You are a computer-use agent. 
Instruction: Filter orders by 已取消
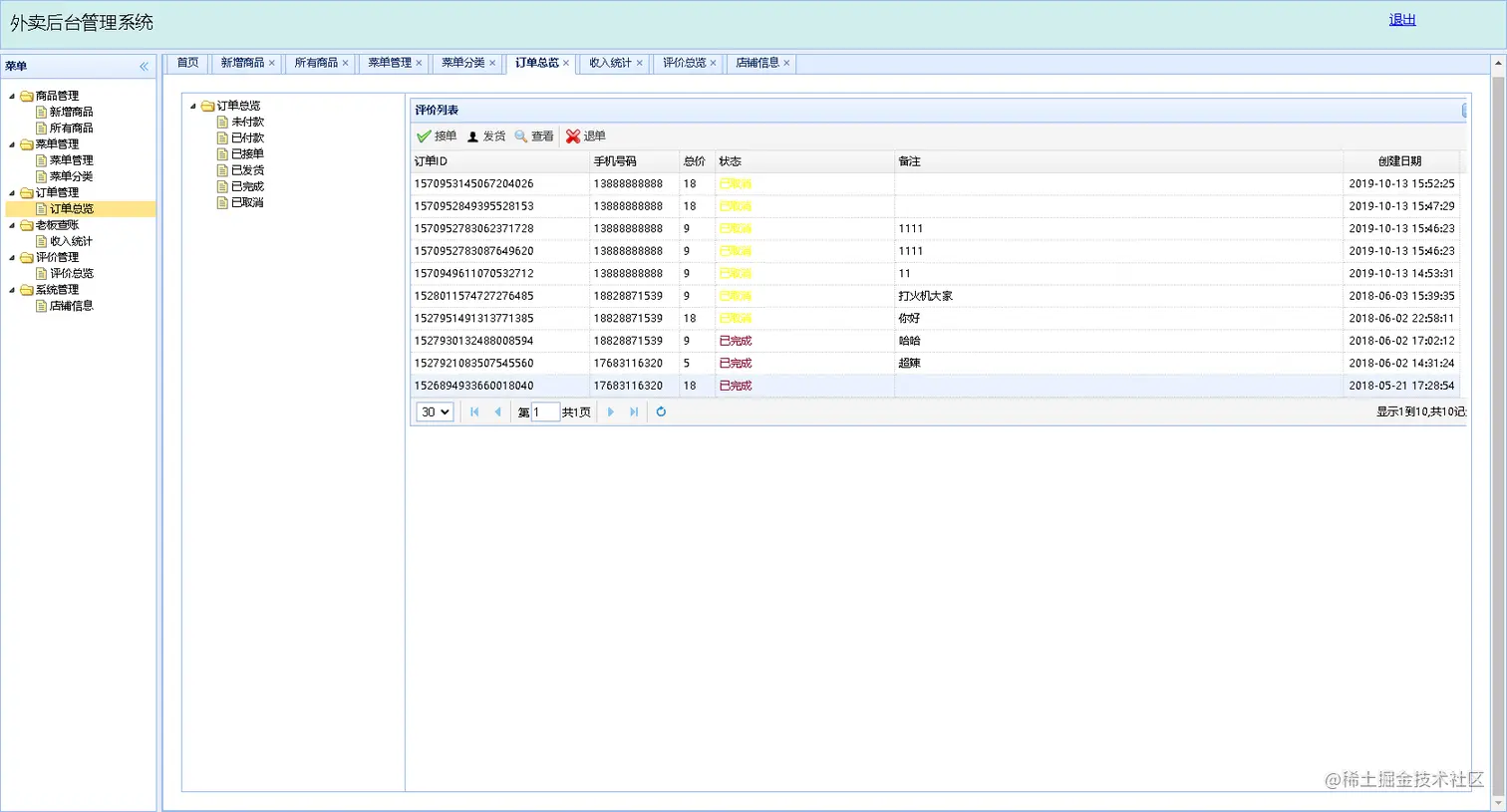pyautogui.click(x=247, y=202)
